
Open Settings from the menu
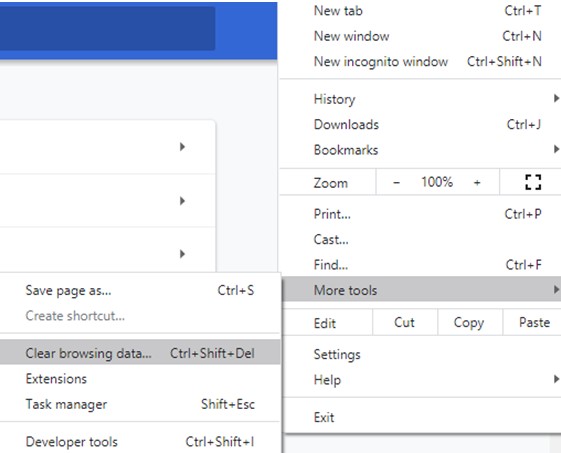click(422, 354)
